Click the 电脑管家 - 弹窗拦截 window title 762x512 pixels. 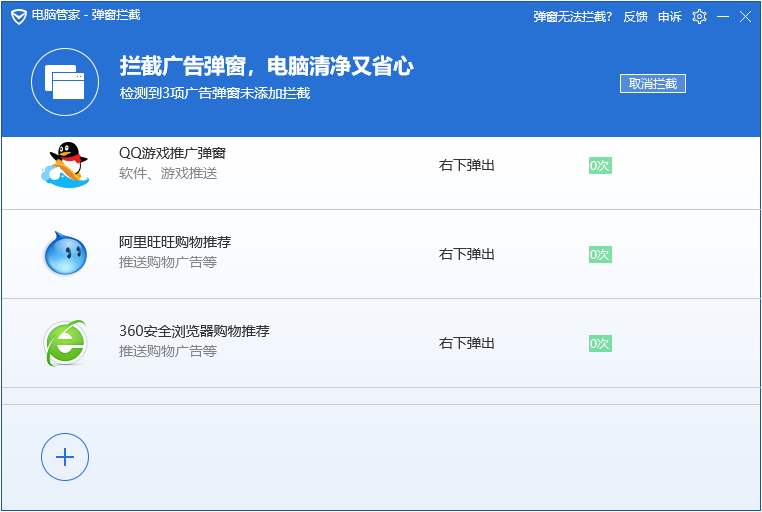tap(86, 15)
